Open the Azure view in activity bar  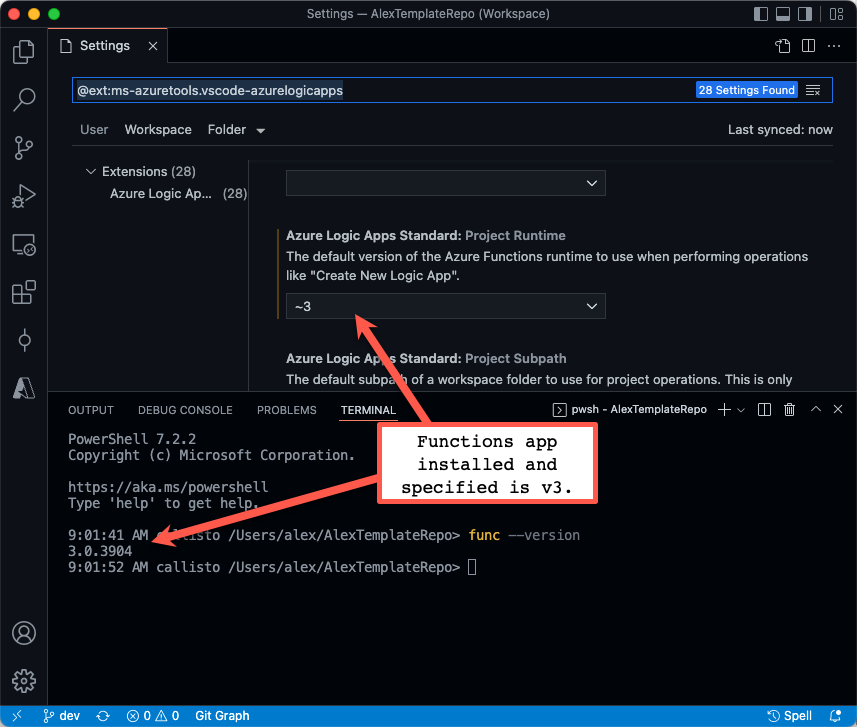click(x=24, y=388)
